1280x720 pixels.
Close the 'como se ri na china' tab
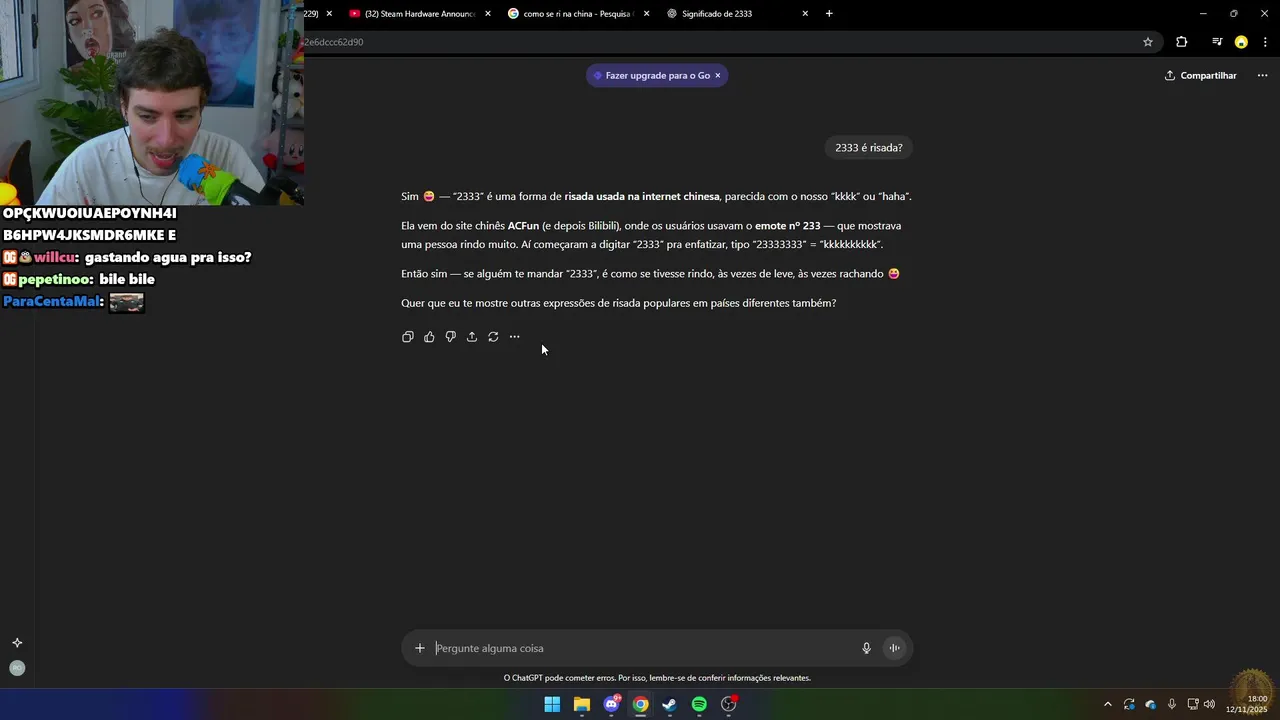(x=646, y=14)
